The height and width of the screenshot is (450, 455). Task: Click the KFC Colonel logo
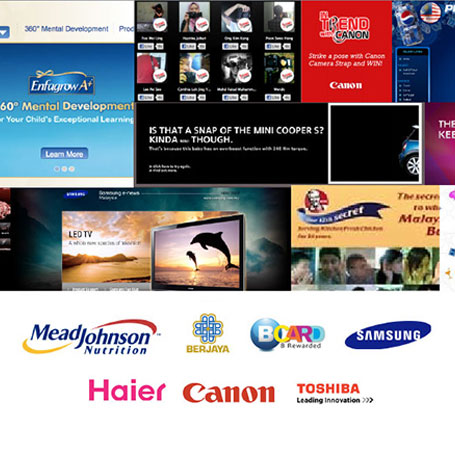[x=316, y=201]
